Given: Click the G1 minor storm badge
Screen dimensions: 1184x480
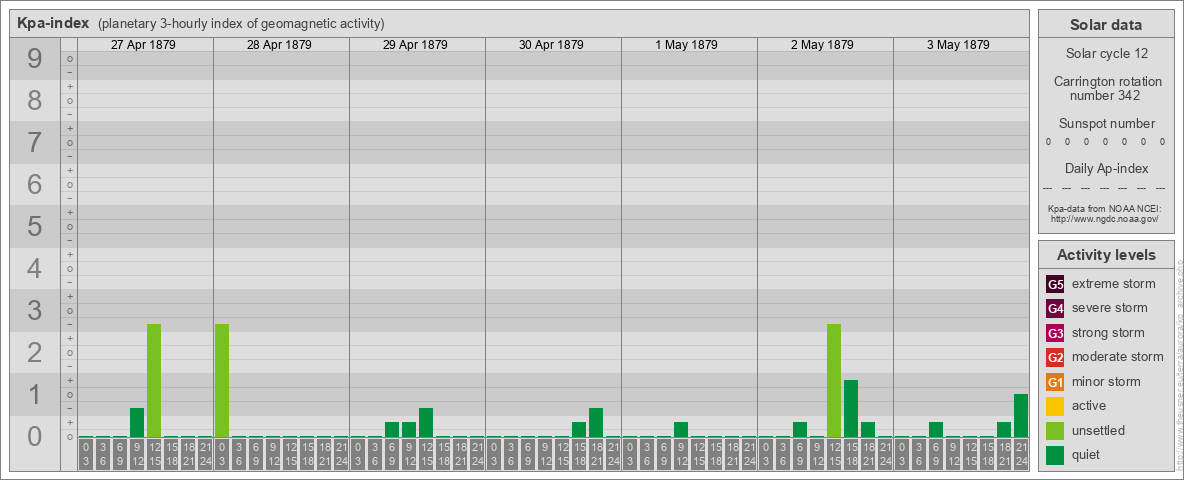Looking at the screenshot, I should click(x=1056, y=382).
